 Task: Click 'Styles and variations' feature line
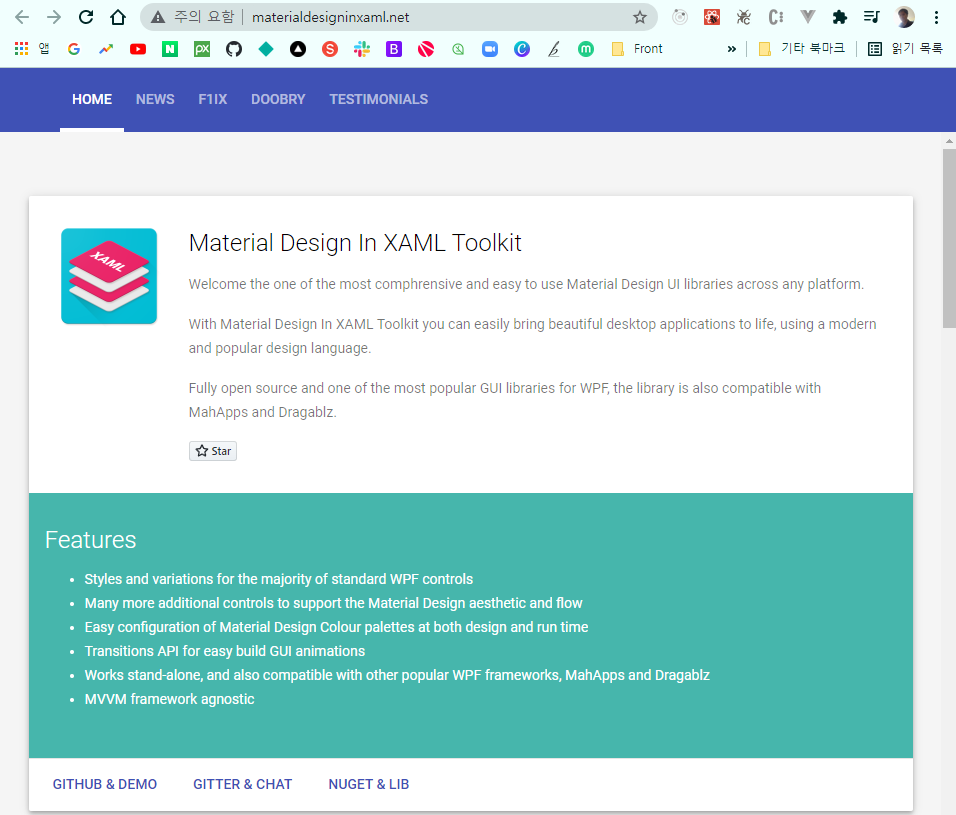(x=279, y=579)
